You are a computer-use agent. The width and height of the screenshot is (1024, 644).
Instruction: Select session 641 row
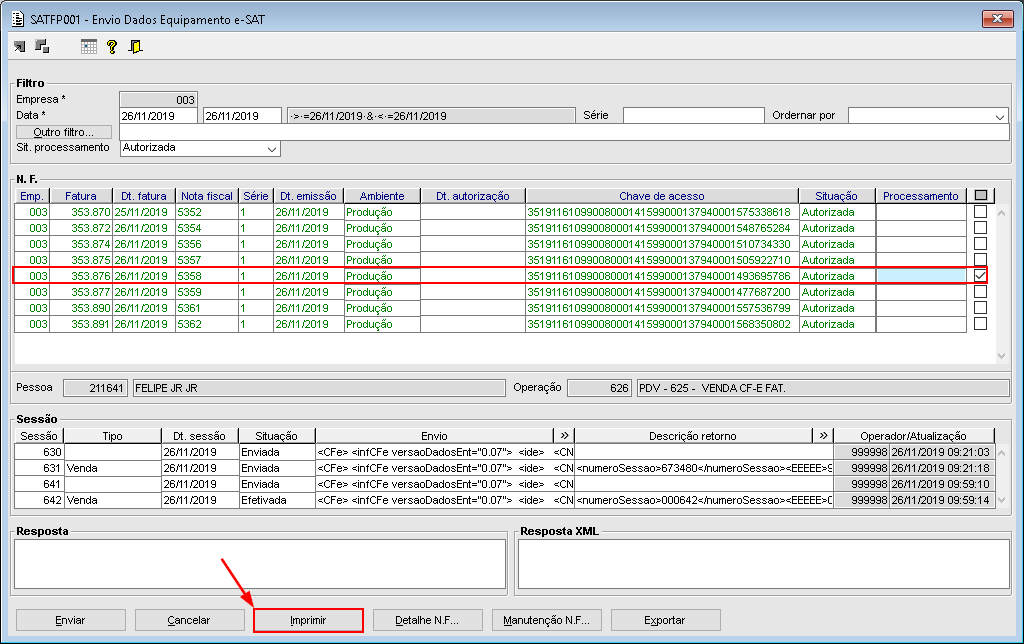pyautogui.click(x=504, y=484)
